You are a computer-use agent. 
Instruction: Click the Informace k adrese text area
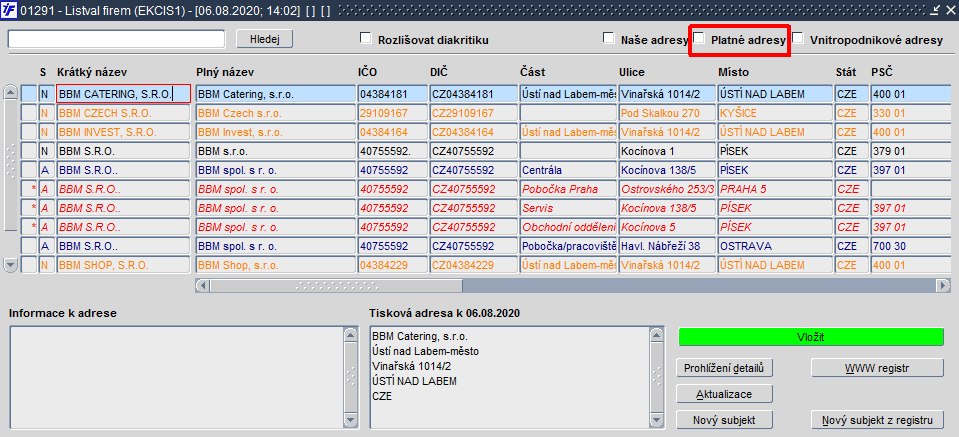[177, 377]
